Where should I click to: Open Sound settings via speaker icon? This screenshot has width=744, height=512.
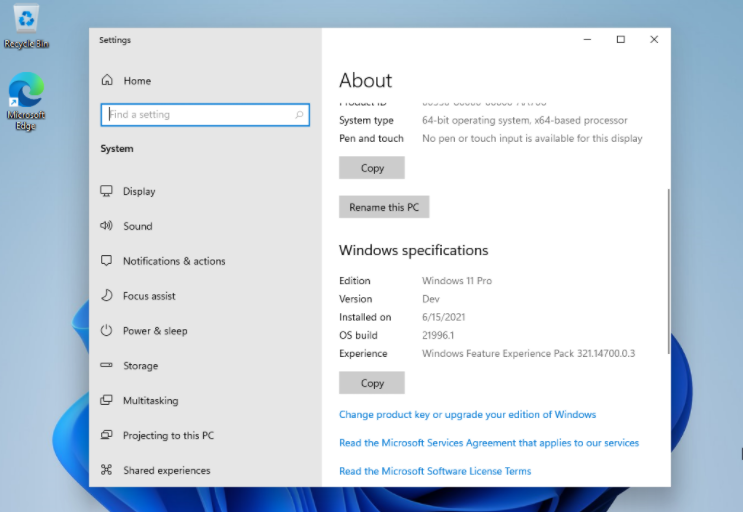tap(107, 226)
